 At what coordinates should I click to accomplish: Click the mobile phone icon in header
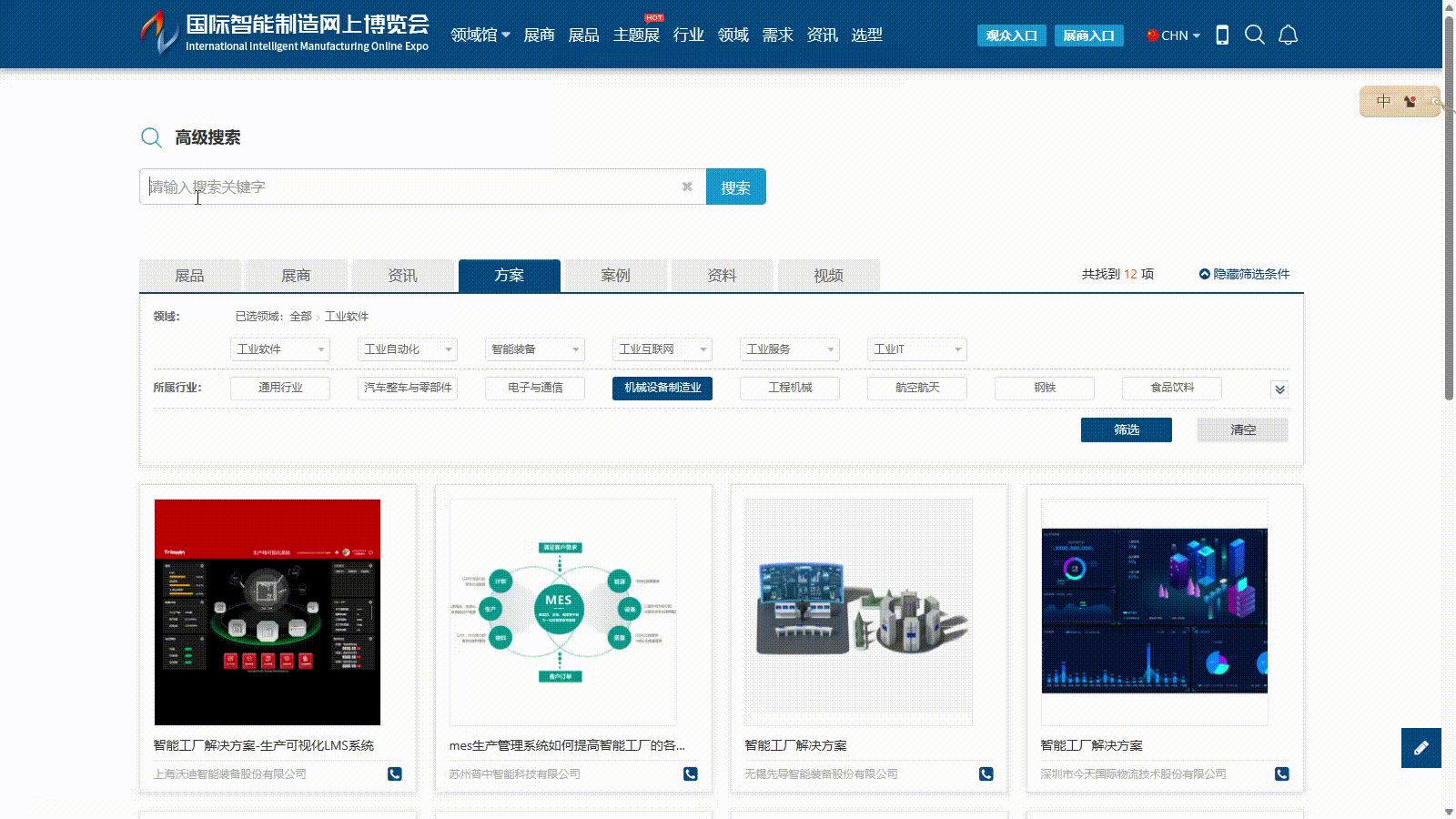click(x=1222, y=35)
